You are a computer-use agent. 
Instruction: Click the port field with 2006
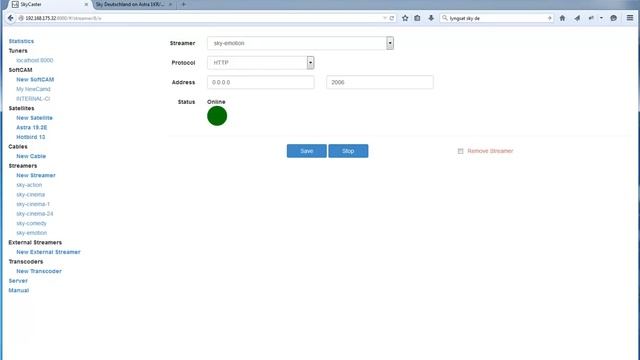[380, 82]
